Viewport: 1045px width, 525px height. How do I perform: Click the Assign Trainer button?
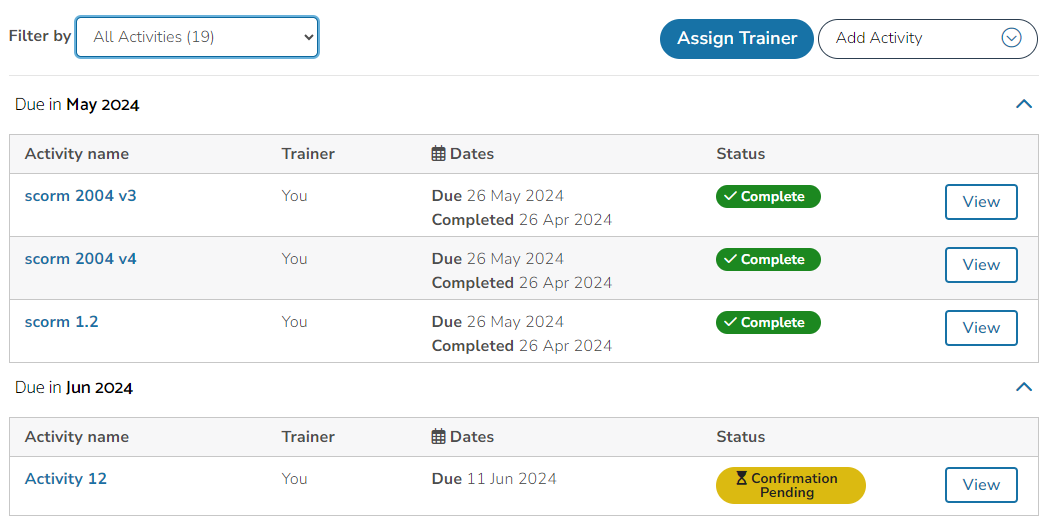pyautogui.click(x=736, y=39)
